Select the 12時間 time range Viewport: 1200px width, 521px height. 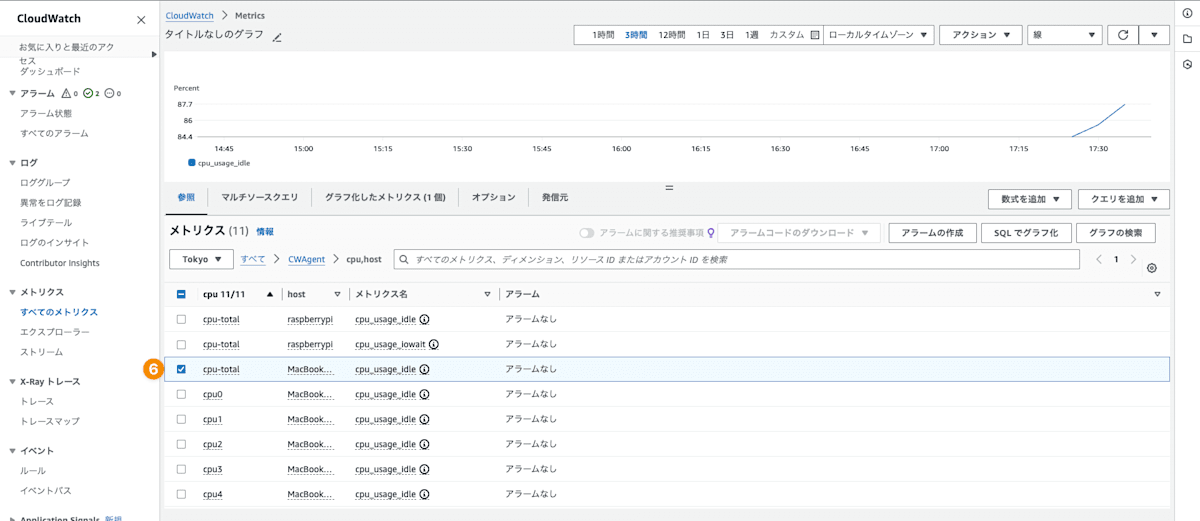pos(672,35)
